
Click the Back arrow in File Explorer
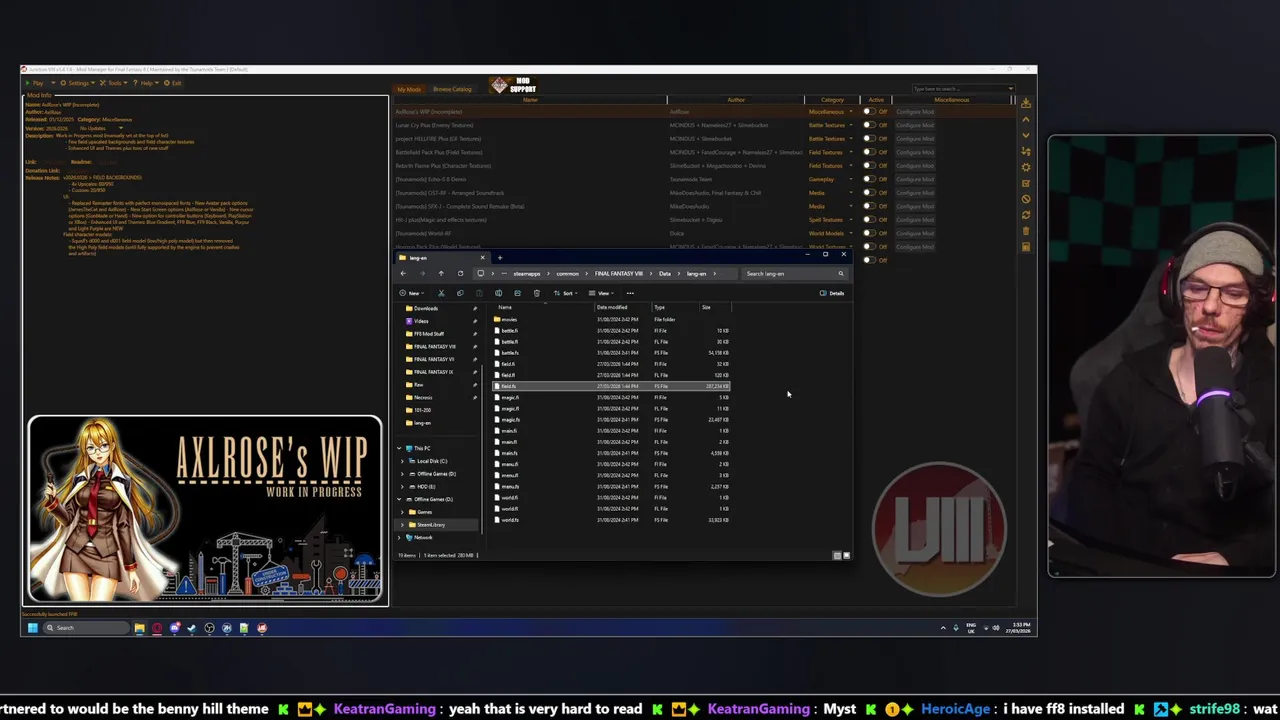point(403,274)
